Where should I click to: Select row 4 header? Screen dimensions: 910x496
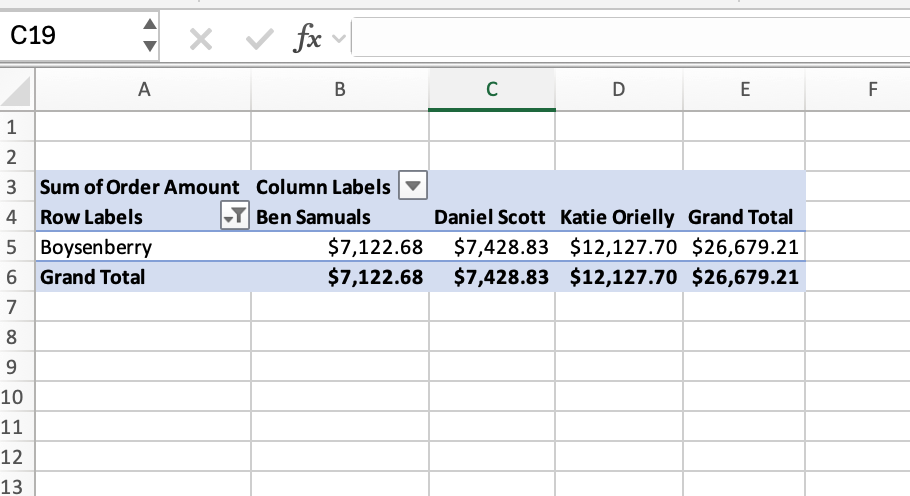17,217
